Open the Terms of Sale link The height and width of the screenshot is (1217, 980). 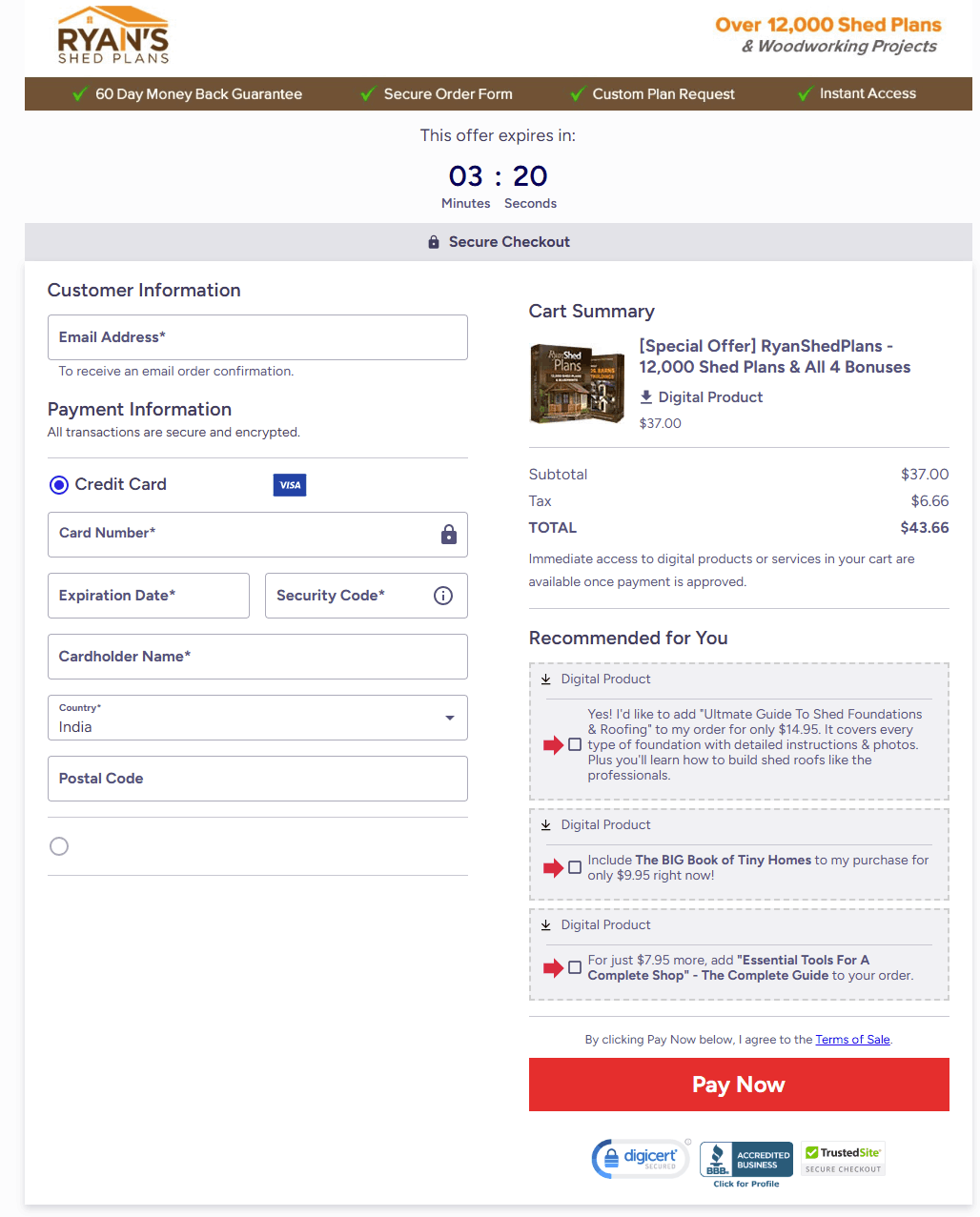pyautogui.click(x=851, y=1039)
